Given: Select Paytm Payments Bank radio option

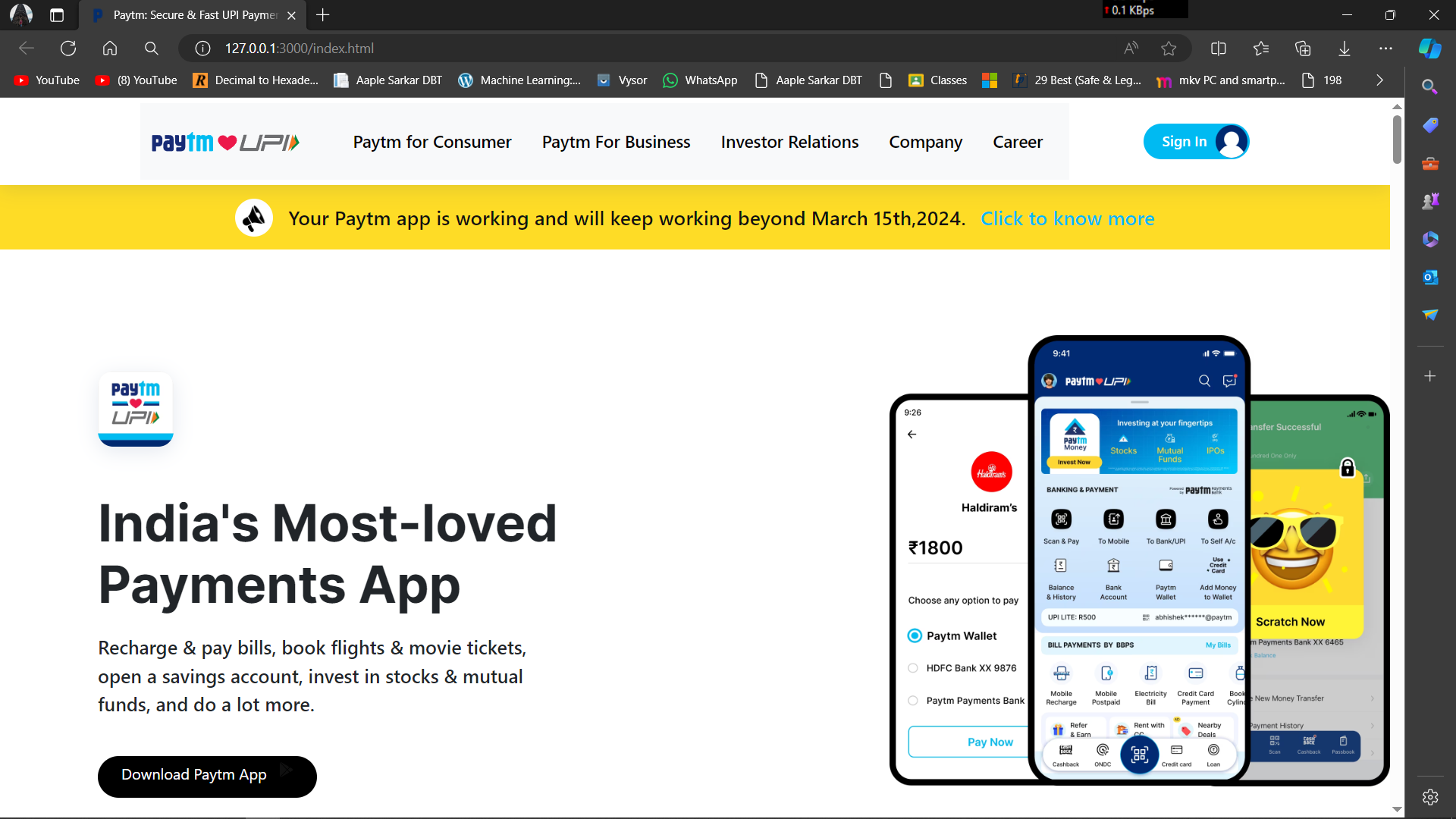Looking at the screenshot, I should click(x=913, y=701).
